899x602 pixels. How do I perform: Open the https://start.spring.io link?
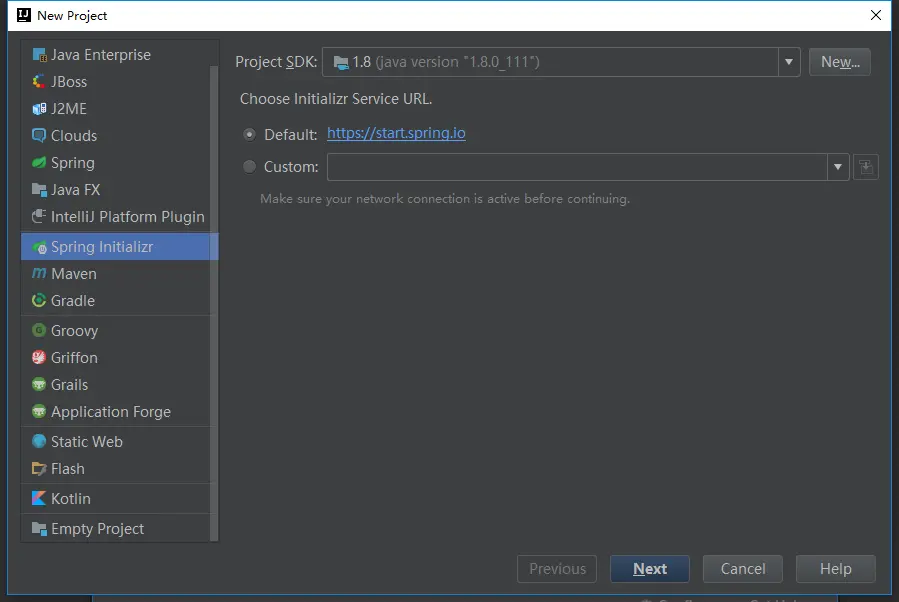pos(396,133)
